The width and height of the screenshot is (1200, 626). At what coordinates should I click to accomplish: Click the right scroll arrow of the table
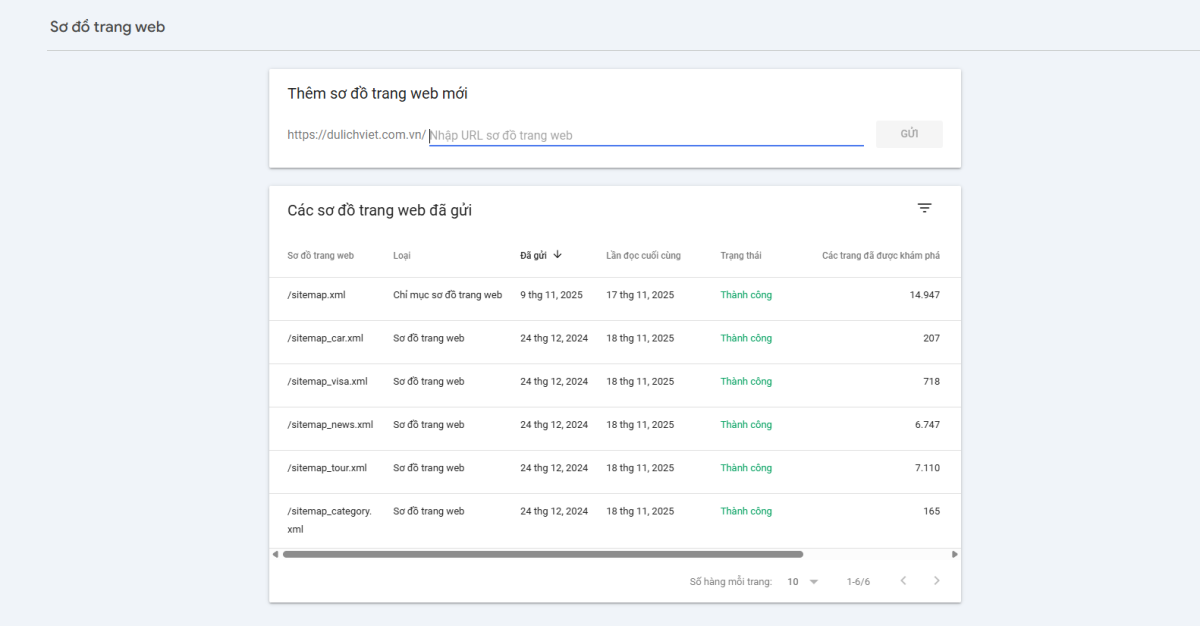tap(955, 553)
